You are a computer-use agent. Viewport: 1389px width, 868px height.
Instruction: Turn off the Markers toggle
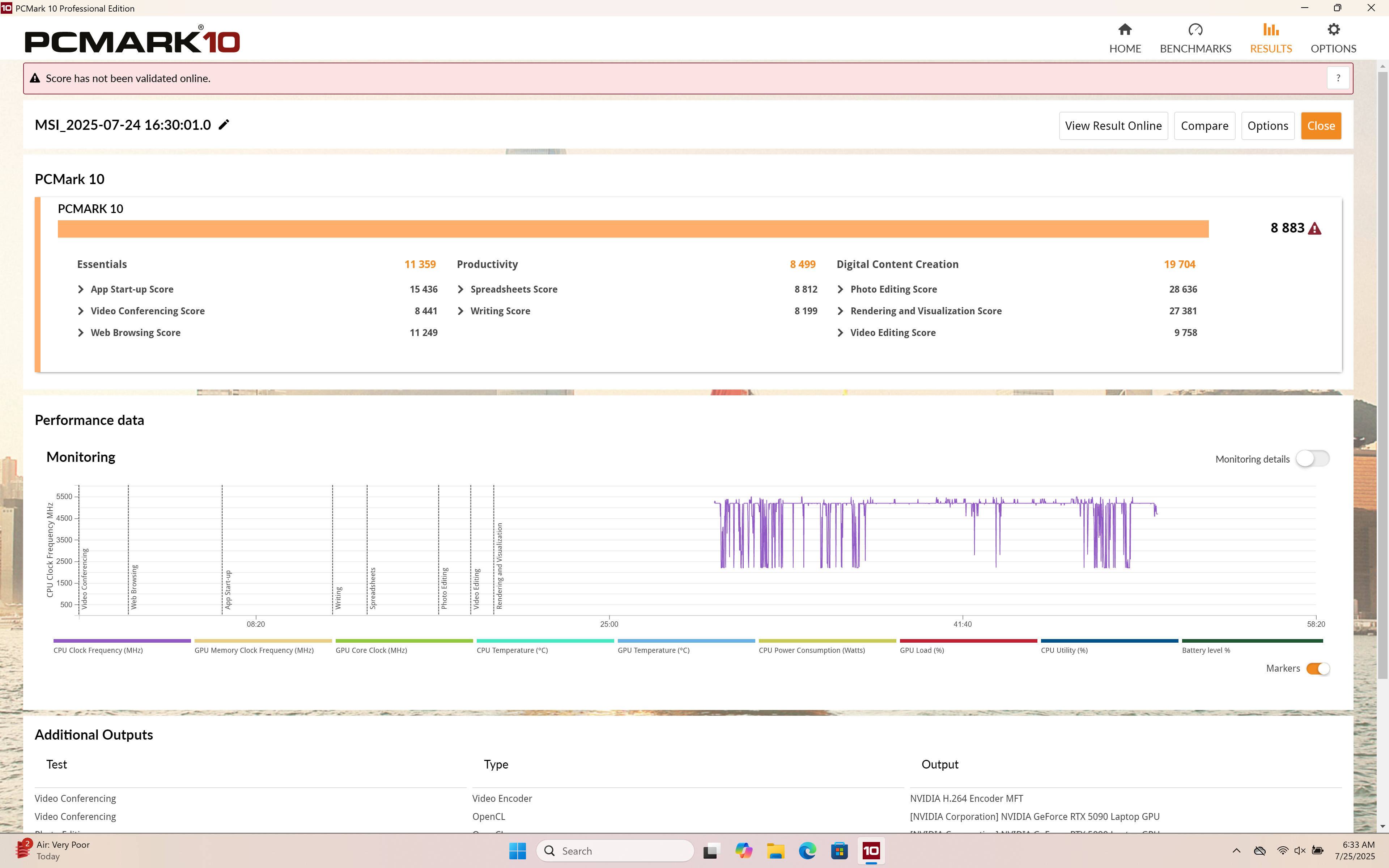click(x=1318, y=668)
